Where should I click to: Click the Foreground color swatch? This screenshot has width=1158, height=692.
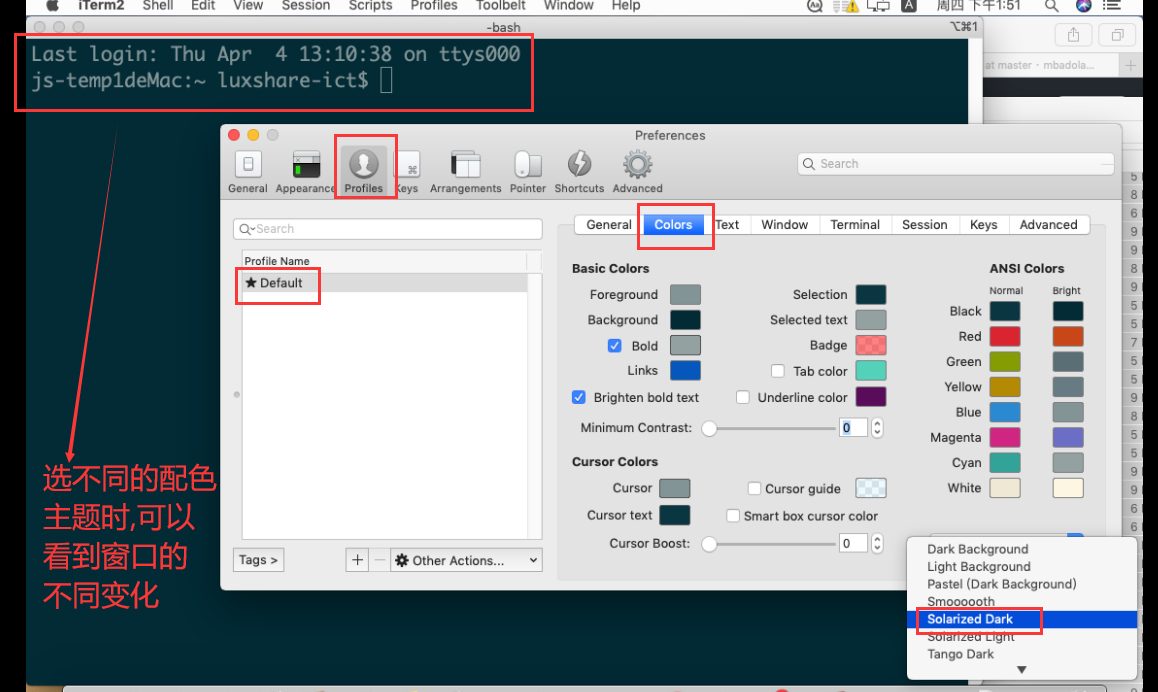pos(685,295)
